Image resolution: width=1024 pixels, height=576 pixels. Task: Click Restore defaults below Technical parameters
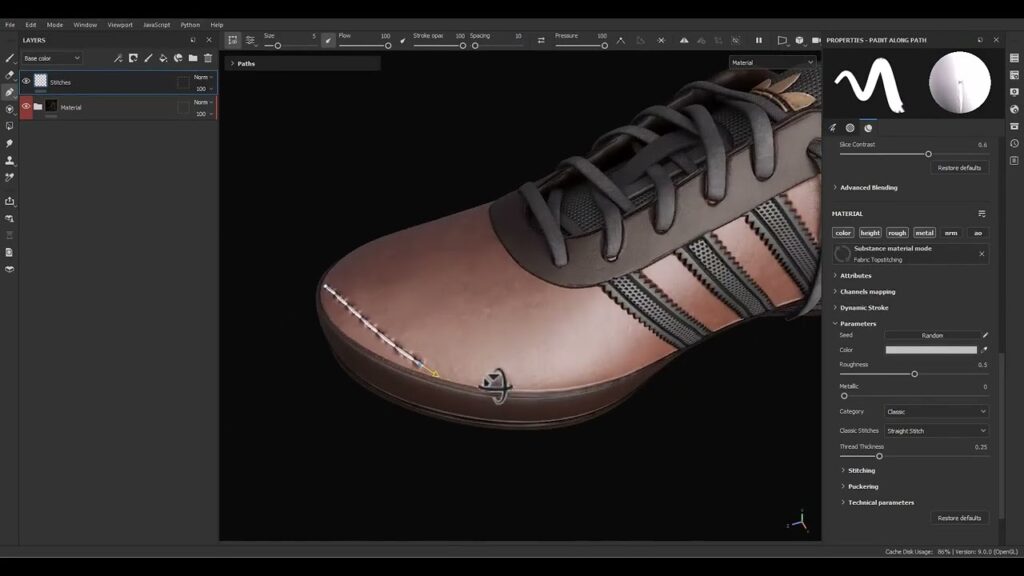click(x=959, y=519)
